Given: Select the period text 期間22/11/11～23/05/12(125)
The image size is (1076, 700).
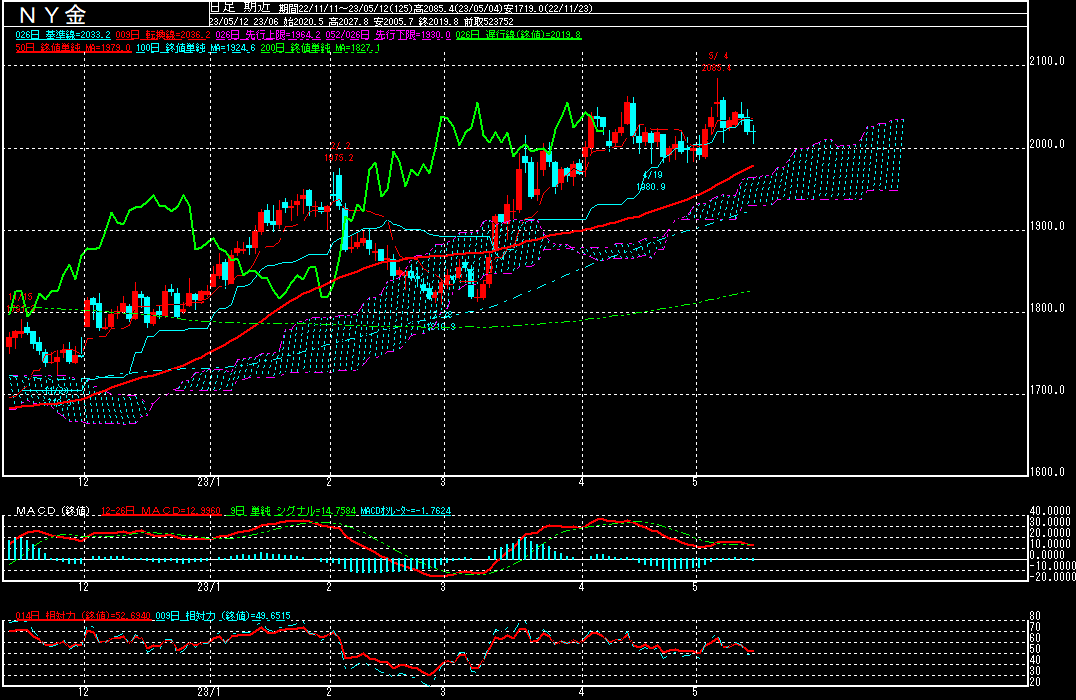Looking at the screenshot, I should click(345, 9).
